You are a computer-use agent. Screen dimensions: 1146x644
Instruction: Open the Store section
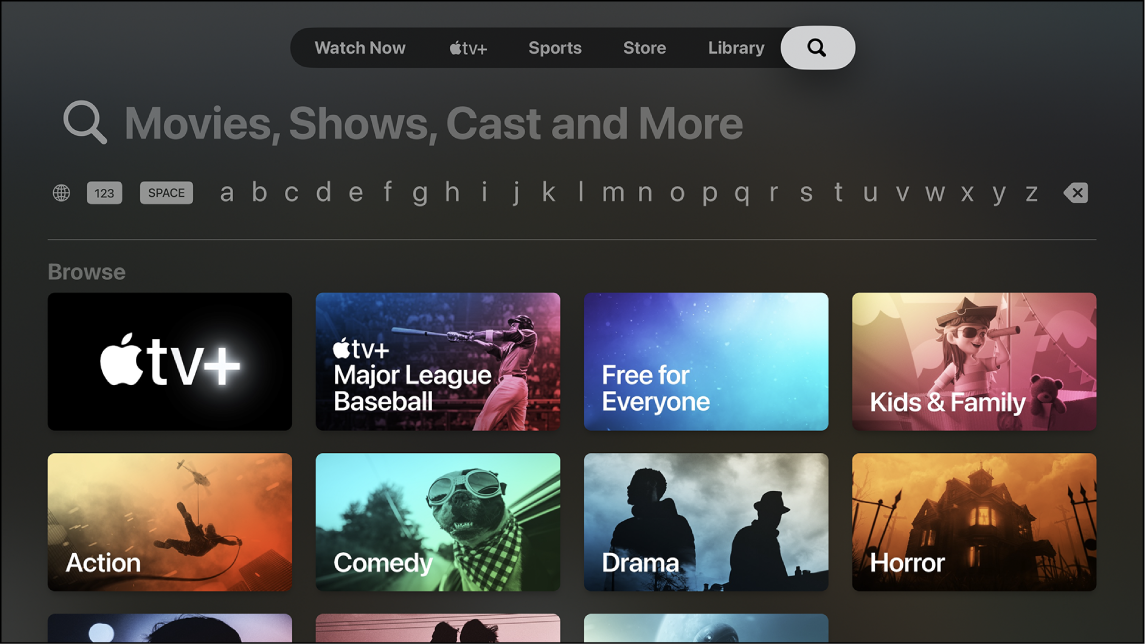coord(644,47)
